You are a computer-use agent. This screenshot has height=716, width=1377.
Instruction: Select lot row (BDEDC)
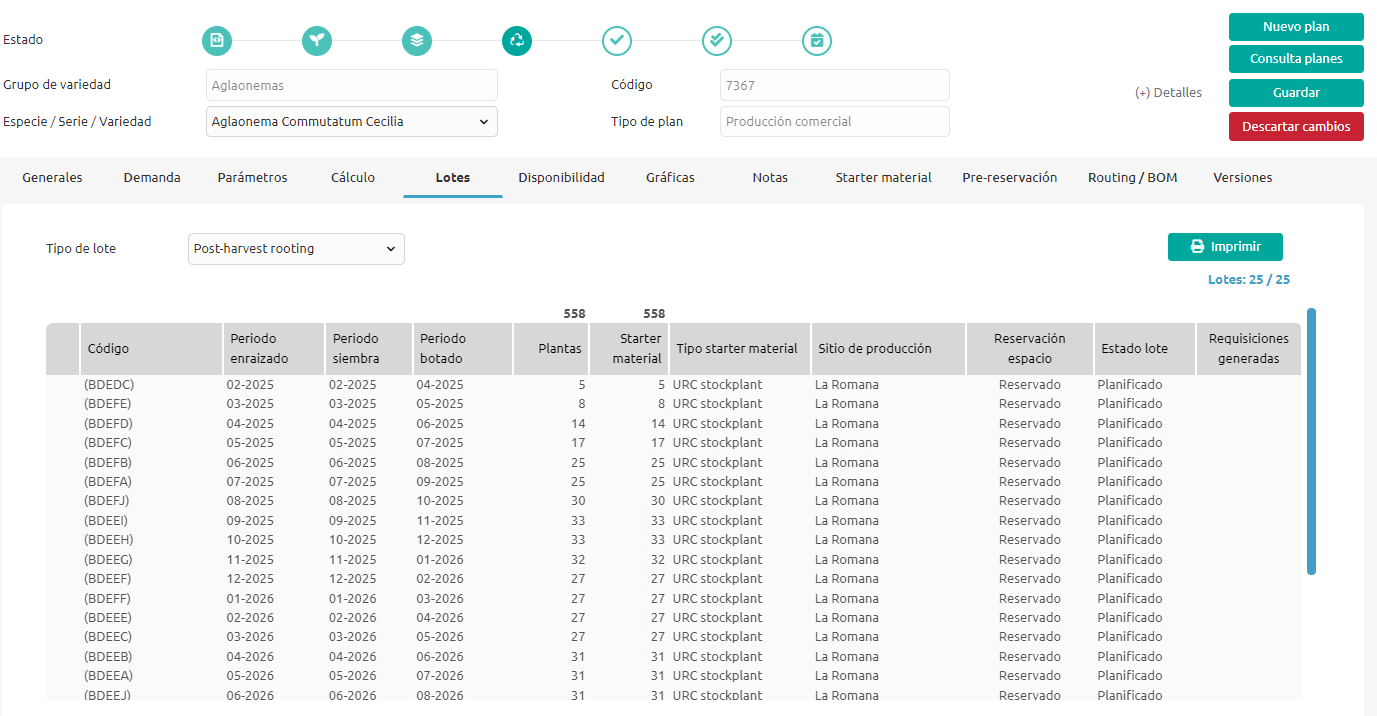(674, 385)
